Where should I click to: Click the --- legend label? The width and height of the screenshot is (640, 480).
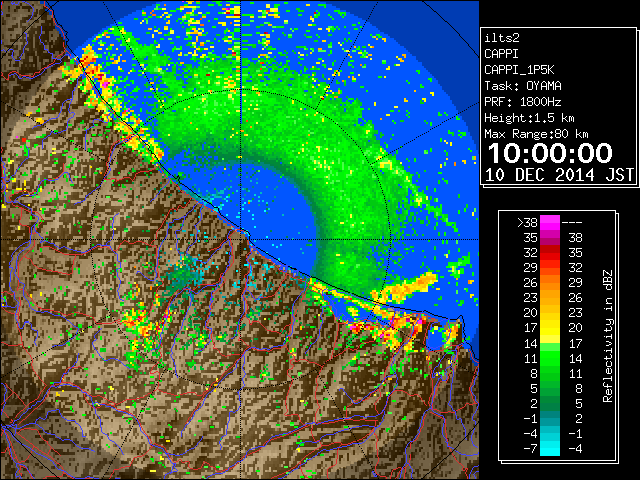pos(572,222)
